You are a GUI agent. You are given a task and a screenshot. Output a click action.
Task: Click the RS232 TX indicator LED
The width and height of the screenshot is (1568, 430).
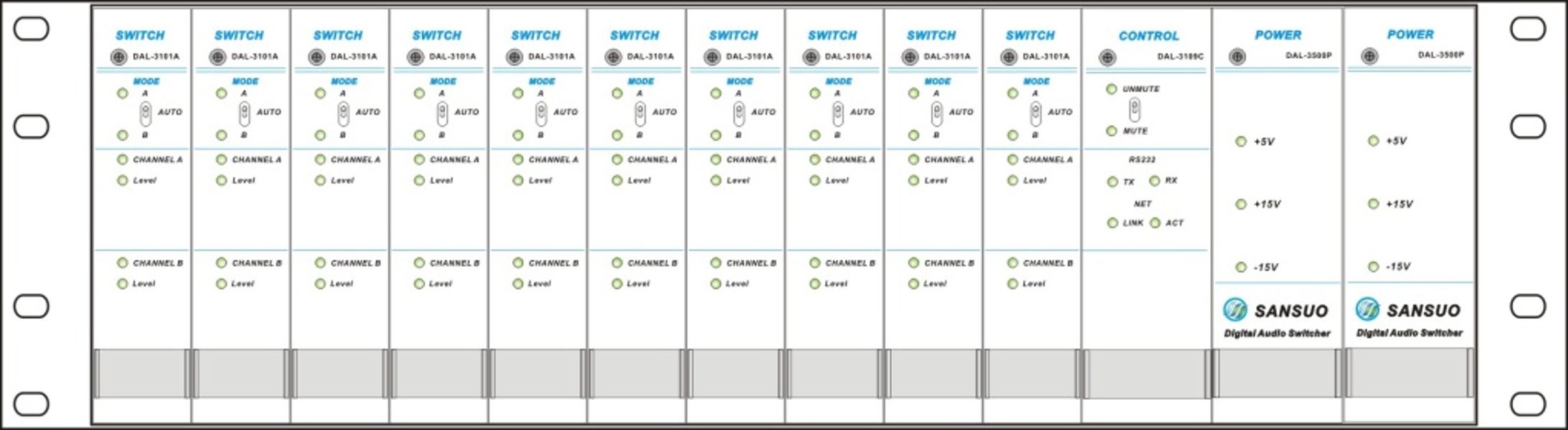[1112, 182]
